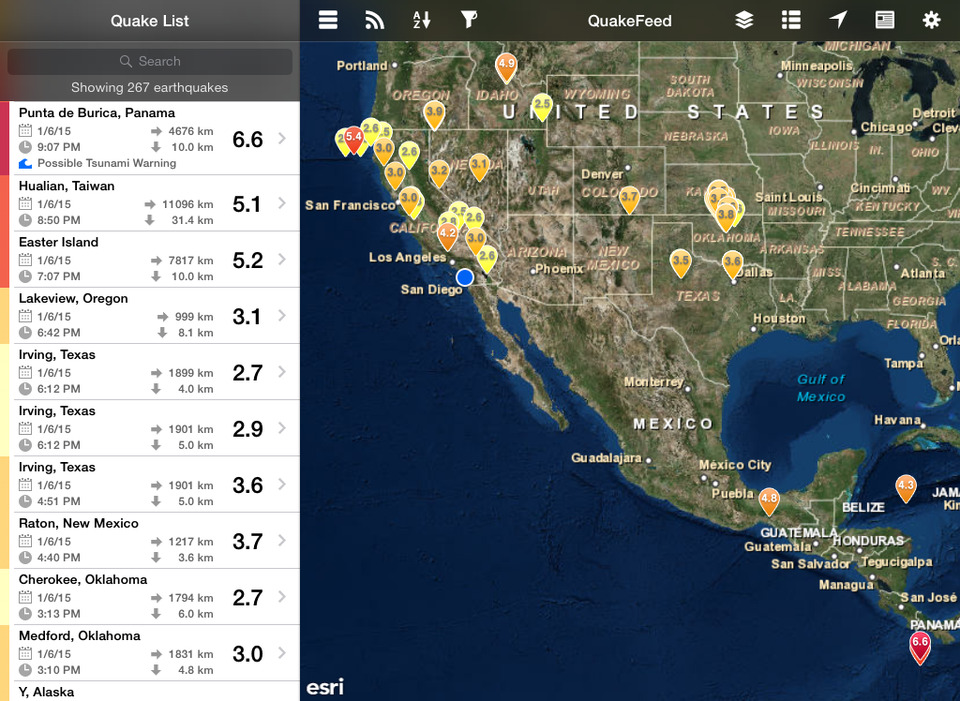The image size is (960, 701).
Task: Open the earthquake feed sources icon
Action: (374, 20)
